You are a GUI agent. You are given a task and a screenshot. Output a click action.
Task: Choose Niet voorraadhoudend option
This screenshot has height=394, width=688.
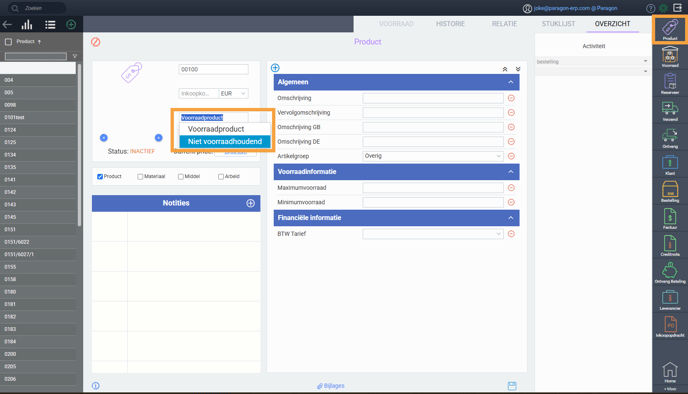(225, 141)
